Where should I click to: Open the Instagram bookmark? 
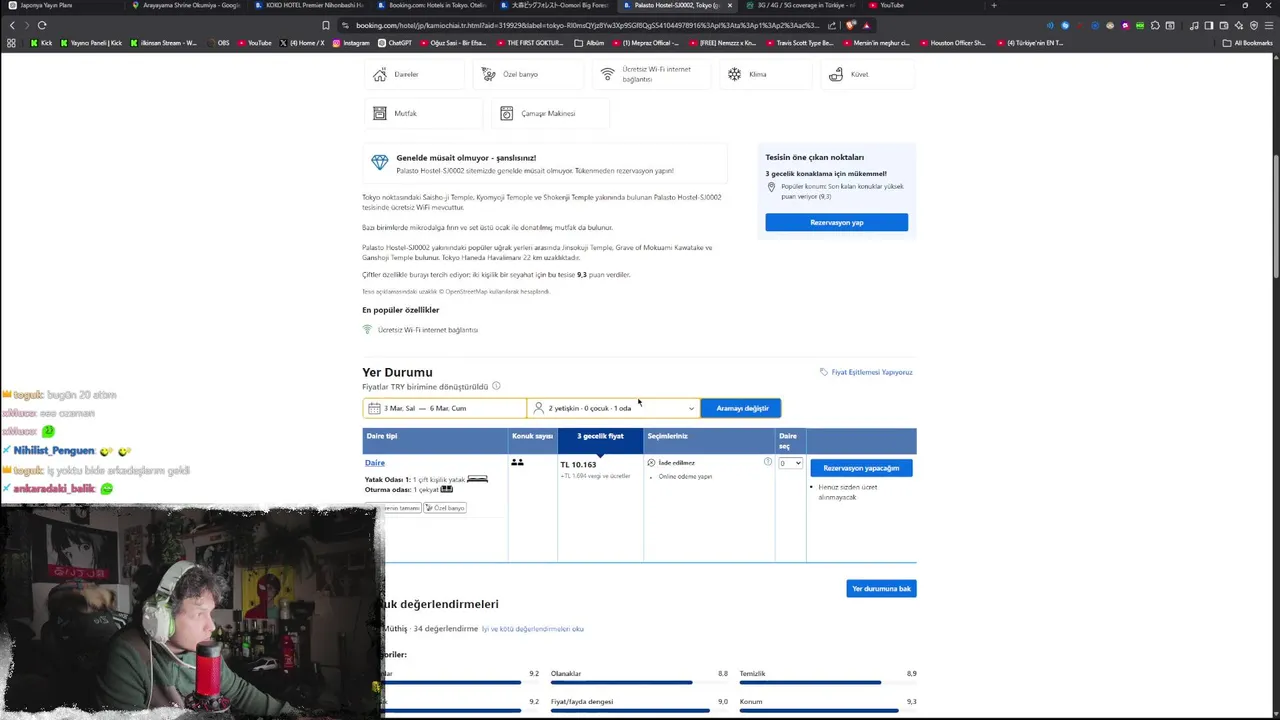tap(351, 43)
